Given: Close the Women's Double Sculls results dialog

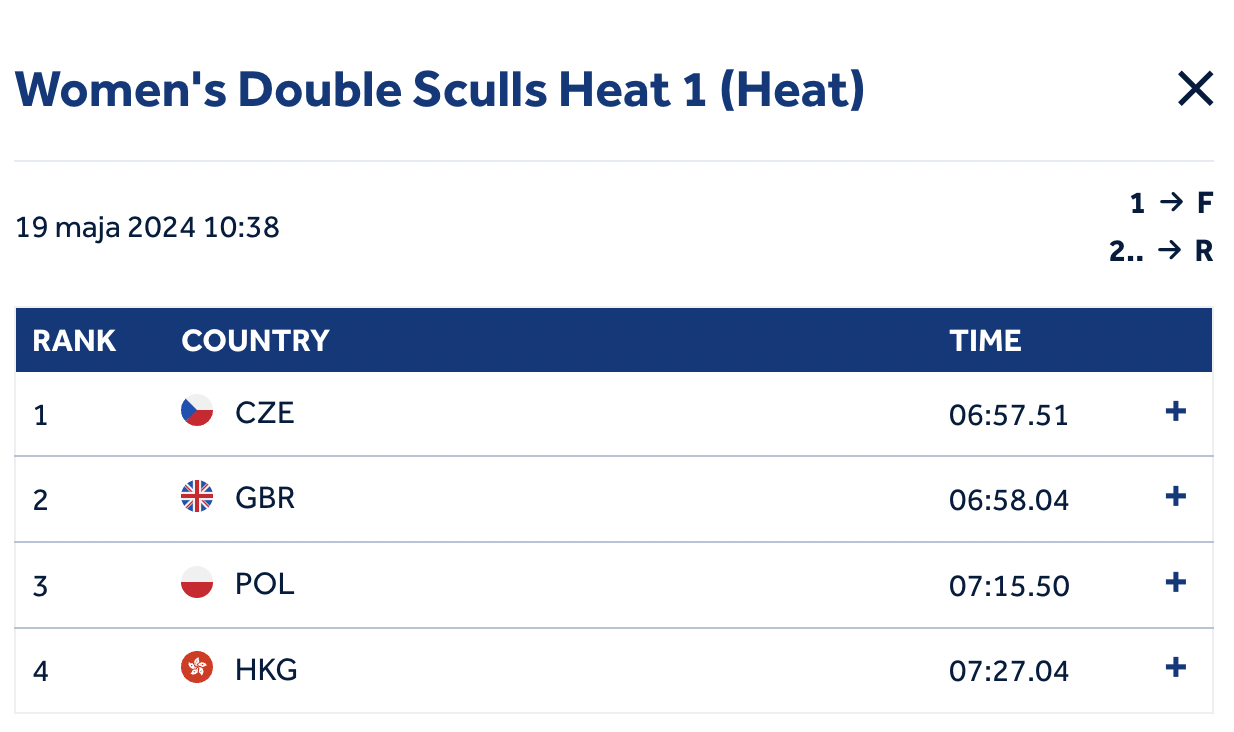Looking at the screenshot, I should (1195, 90).
